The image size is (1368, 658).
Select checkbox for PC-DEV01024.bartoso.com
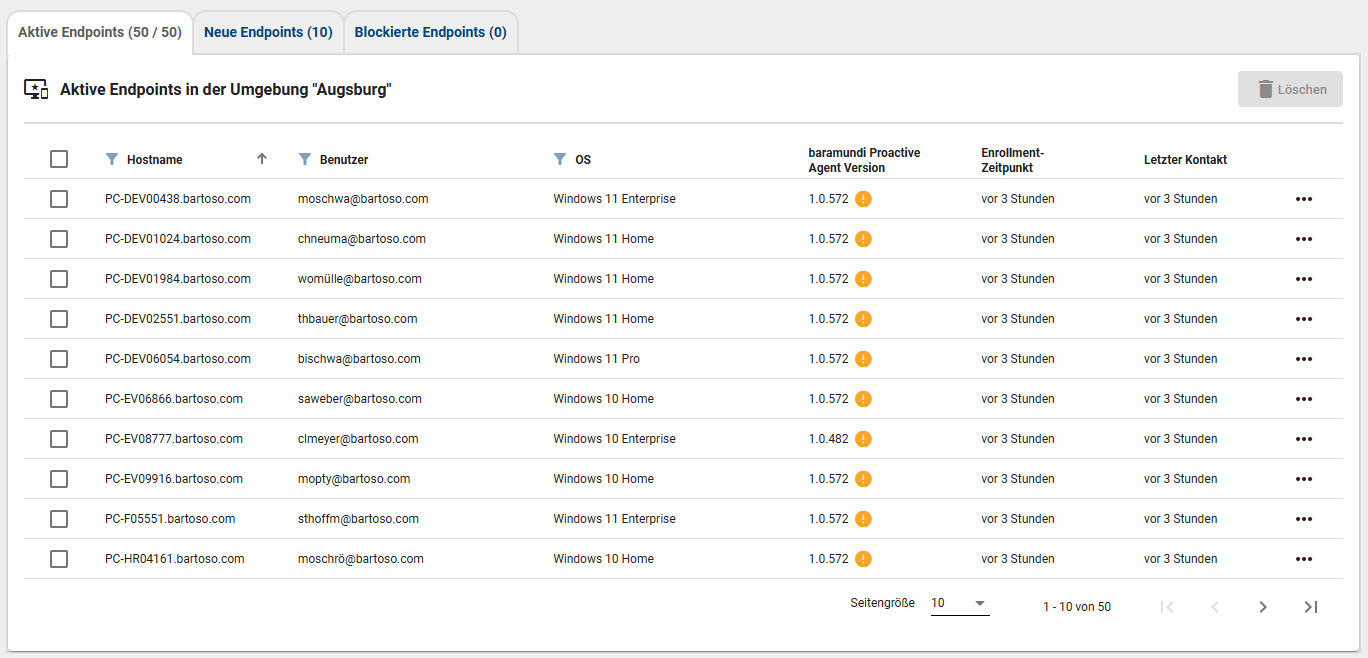point(59,239)
